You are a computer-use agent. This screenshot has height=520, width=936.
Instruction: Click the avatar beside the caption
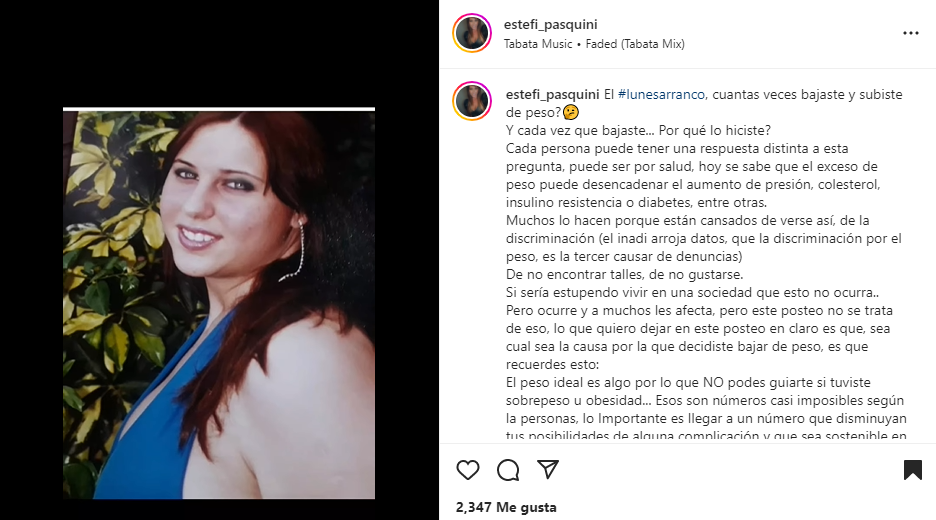tap(472, 101)
